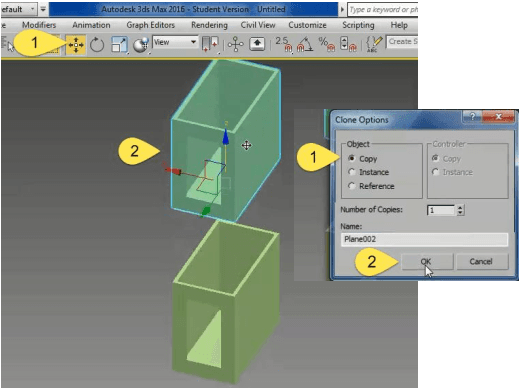The width and height of the screenshot is (522, 388).
Task: Click the lower green box object
Action: 226,302
